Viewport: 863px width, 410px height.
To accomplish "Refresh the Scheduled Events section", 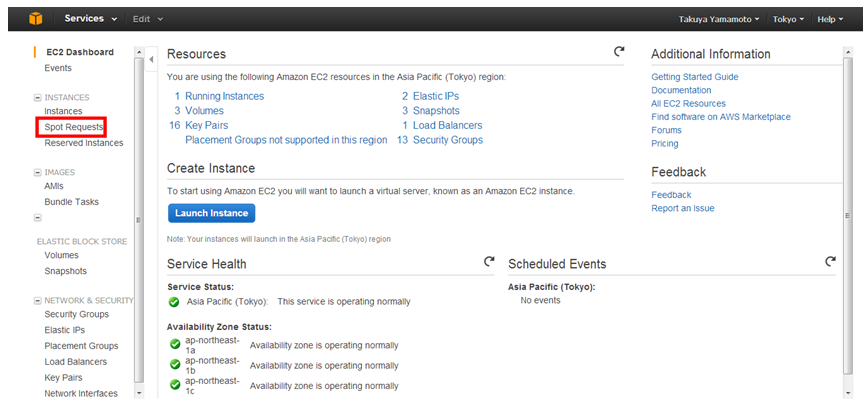I will 831,261.
